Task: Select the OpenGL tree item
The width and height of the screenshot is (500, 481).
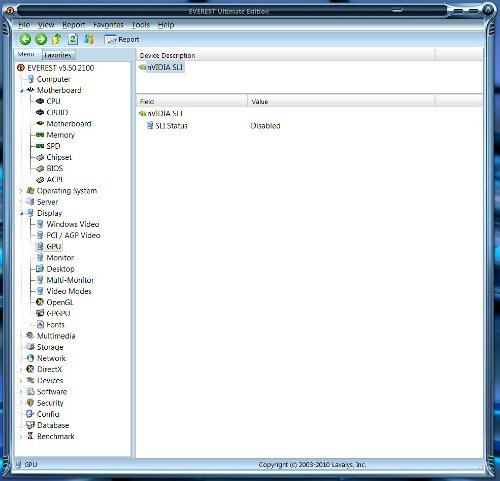Action: (x=60, y=302)
